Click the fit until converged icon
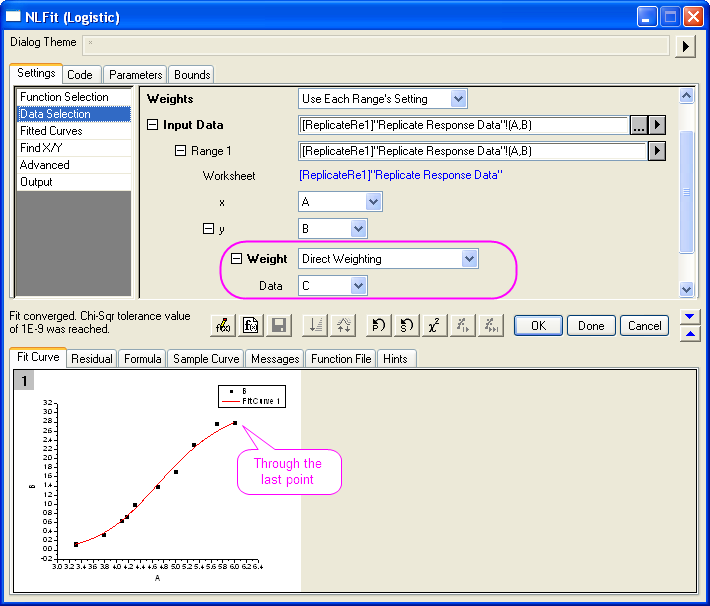This screenshot has width=710, height=606. click(x=491, y=326)
